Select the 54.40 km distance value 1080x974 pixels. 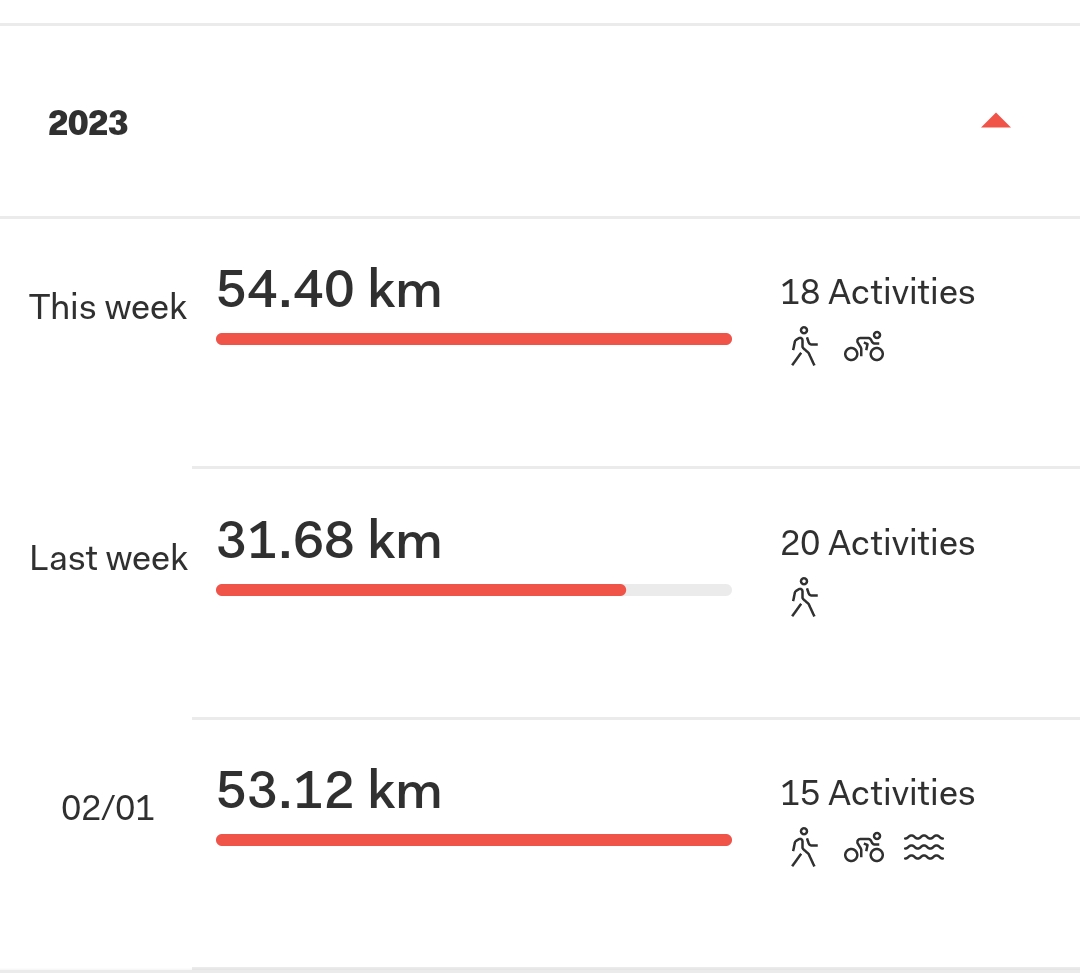(x=329, y=289)
